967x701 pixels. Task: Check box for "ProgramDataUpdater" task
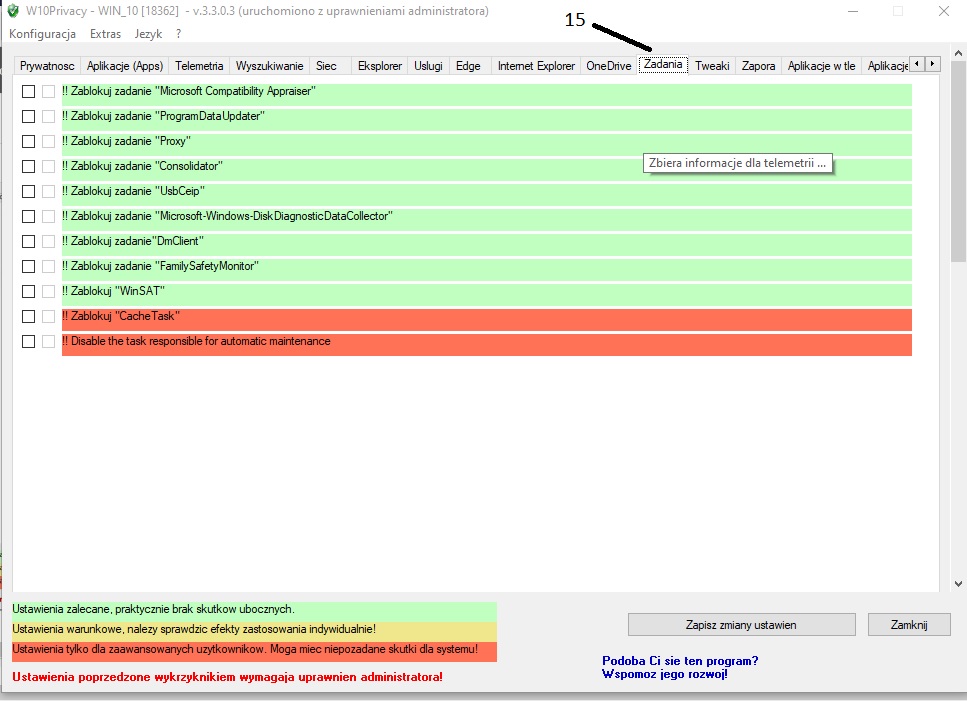point(28,117)
